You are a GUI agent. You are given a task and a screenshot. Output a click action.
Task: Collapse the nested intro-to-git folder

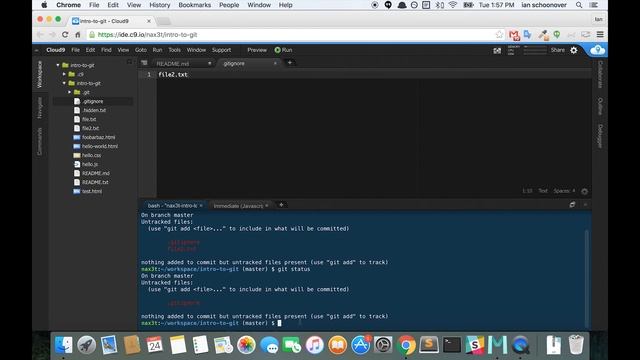coord(64,83)
